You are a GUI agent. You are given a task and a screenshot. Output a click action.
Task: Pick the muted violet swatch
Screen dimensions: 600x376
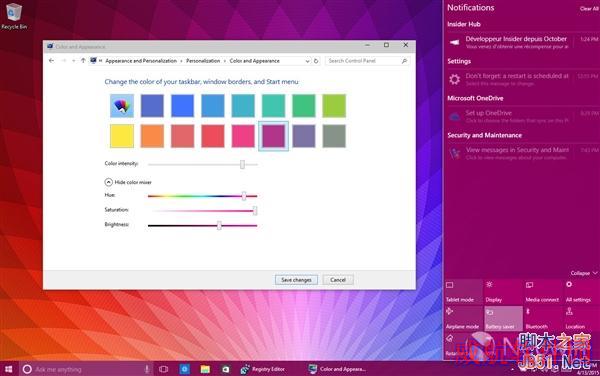coord(304,136)
